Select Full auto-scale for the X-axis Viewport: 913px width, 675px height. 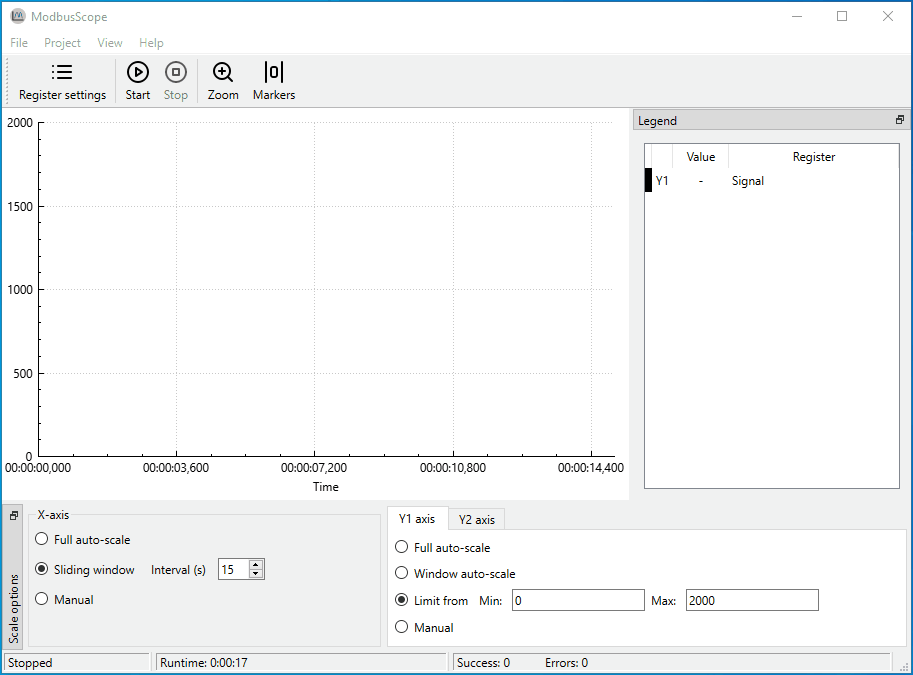(x=41, y=539)
